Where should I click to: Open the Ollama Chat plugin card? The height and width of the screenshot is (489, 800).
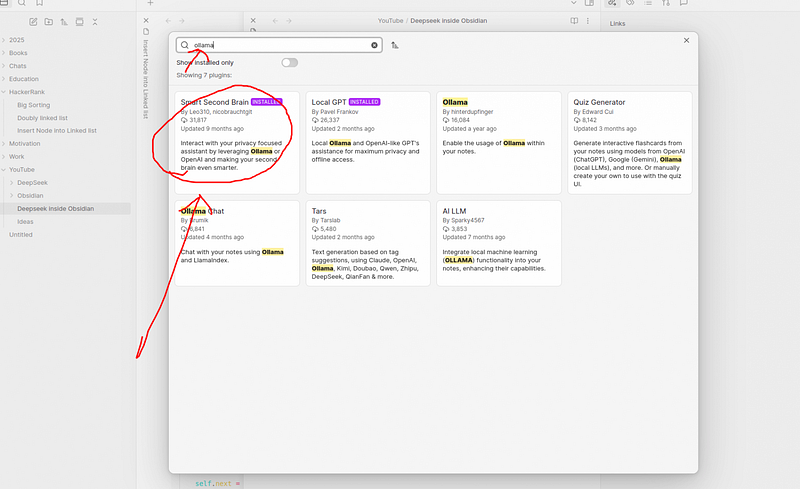click(237, 243)
